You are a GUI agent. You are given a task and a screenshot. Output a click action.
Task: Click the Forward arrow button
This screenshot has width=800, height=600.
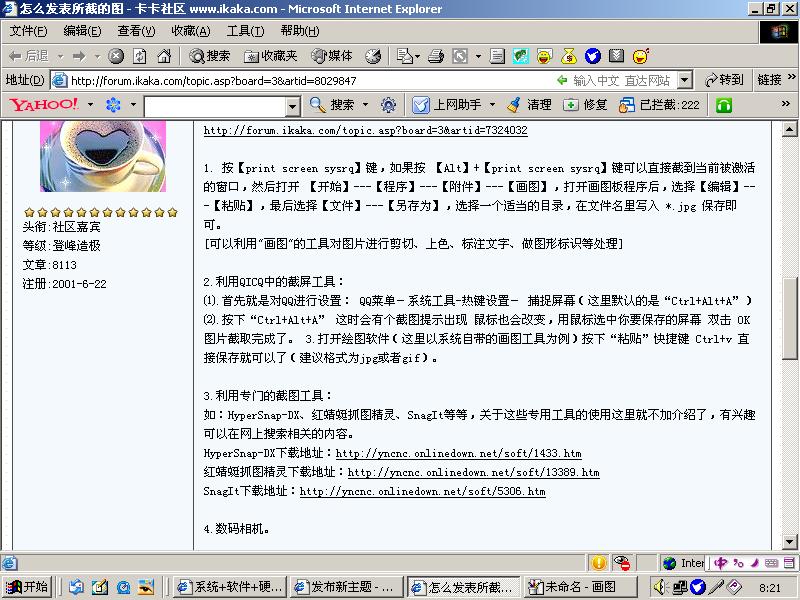(79, 56)
